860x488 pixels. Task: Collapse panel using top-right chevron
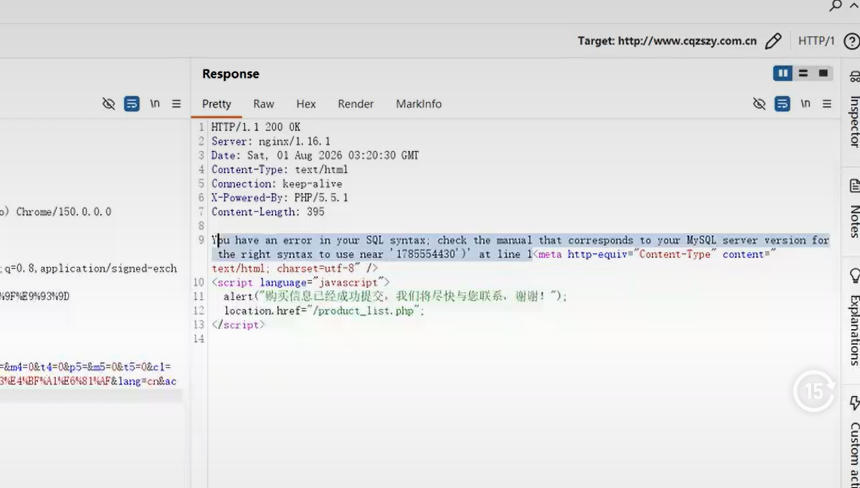pos(855,5)
